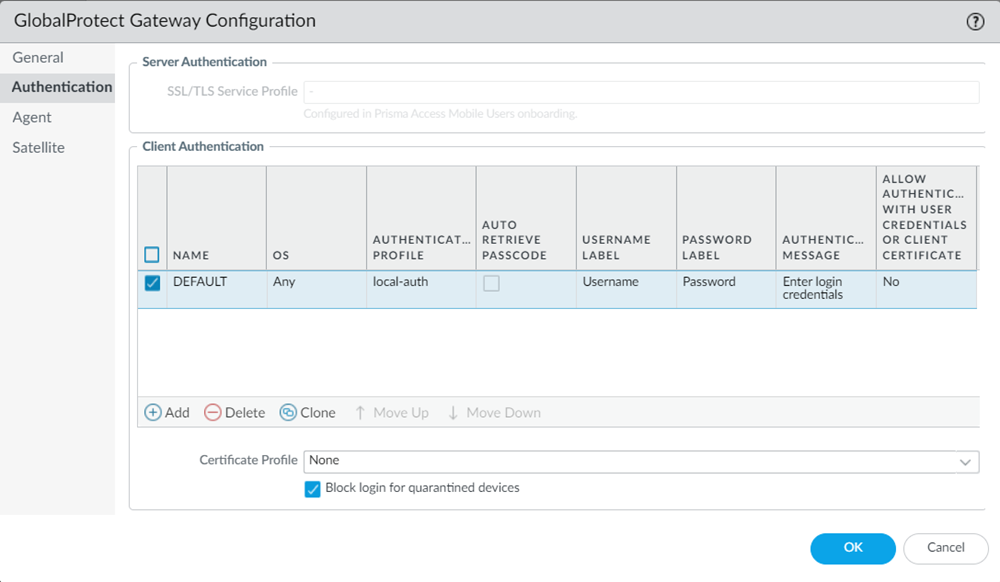Click the SSL/TLS Service Profile field
Image resolution: width=1000 pixels, height=582 pixels.
[640, 92]
